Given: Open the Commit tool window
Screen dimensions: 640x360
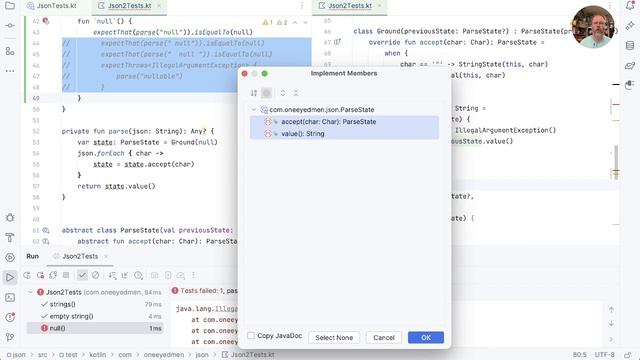Looking at the screenshot, I should tap(10, 25).
